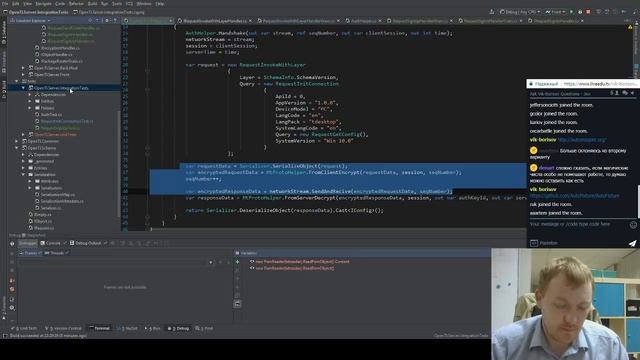Open Version Control tool window button
This screenshot has width=640, height=360.
[x=63, y=328]
